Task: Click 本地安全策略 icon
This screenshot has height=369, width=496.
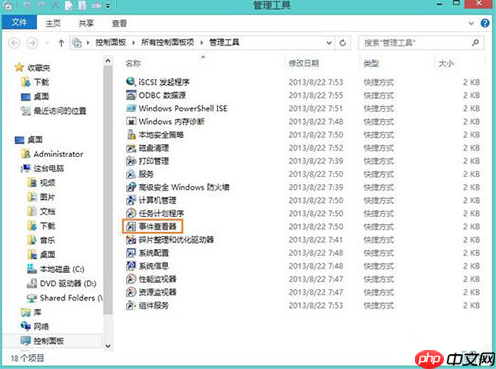Action: coord(131,134)
